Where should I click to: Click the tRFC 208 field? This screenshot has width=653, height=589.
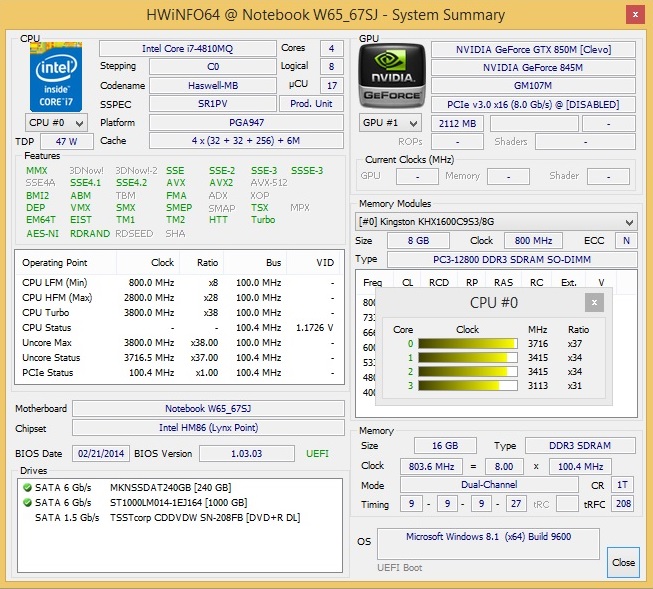[x=623, y=504]
